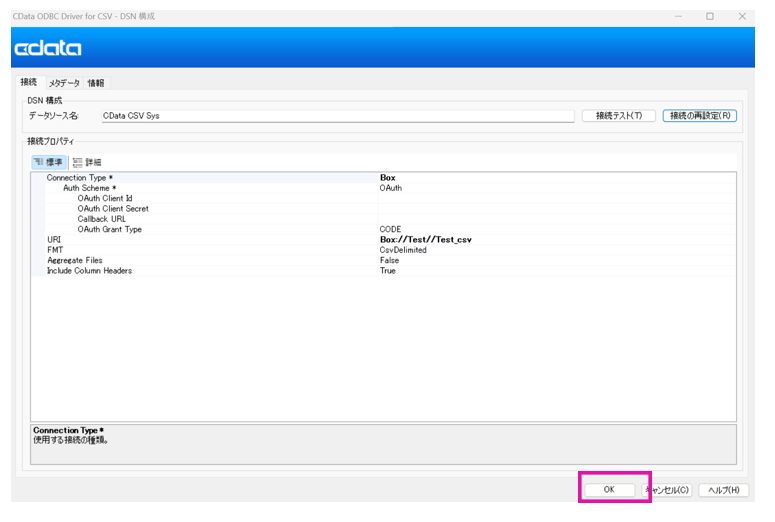
Task: Minimize the DSN configuration window
Action: (x=678, y=16)
